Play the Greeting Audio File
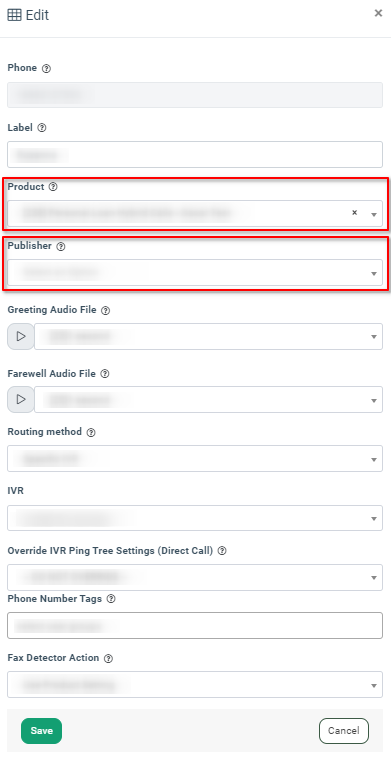 click(21, 336)
